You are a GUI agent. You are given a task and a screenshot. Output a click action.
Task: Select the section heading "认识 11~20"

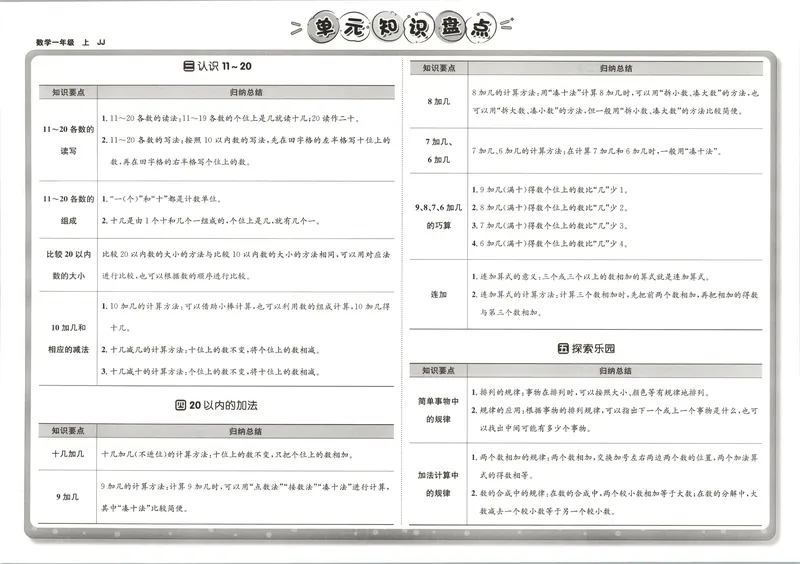tap(224, 66)
